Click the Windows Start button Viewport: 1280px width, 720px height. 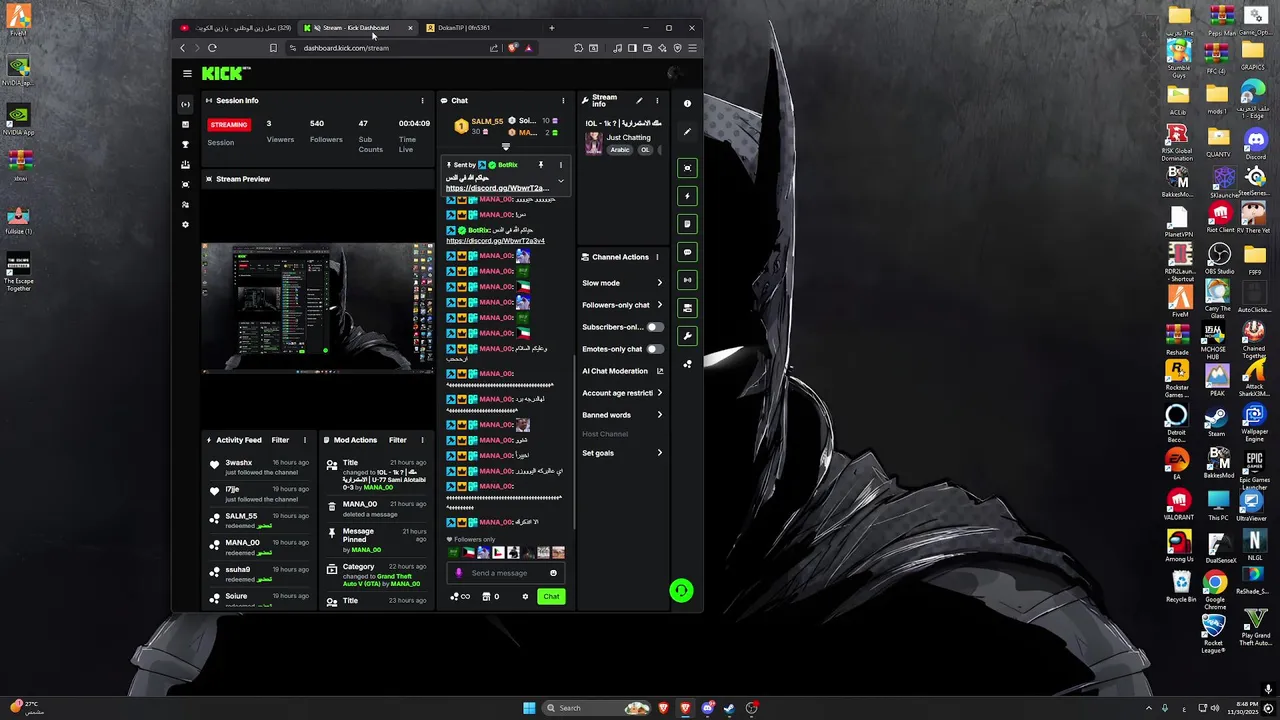pyautogui.click(x=529, y=708)
